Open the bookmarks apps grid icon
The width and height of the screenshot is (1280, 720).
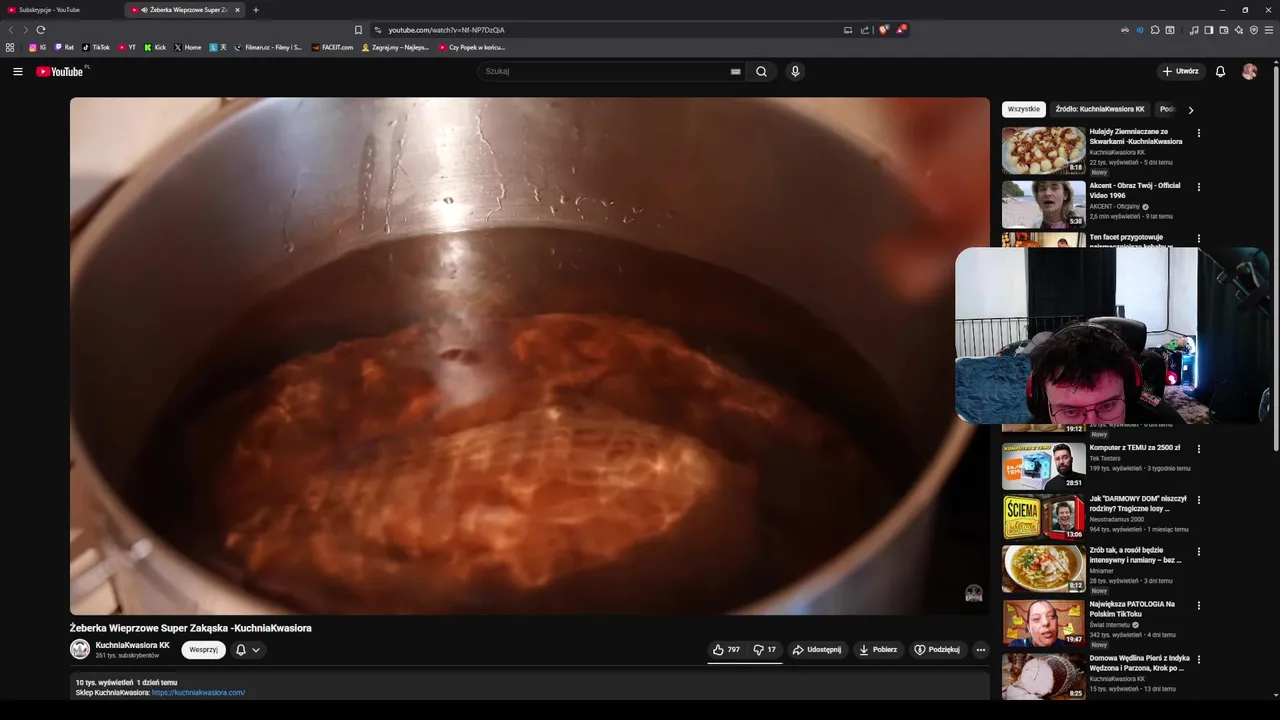point(10,47)
